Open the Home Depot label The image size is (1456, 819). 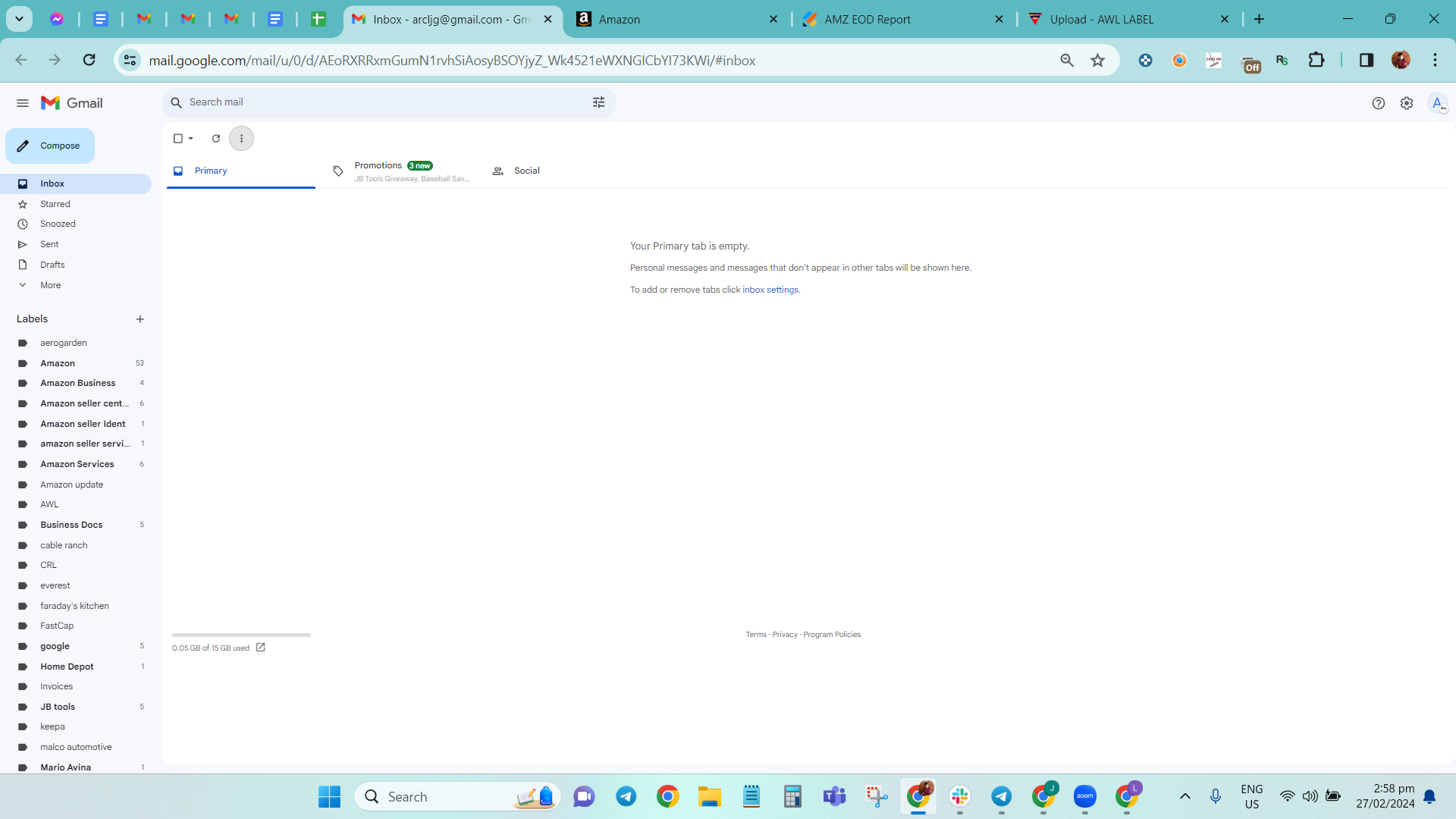click(x=76, y=667)
